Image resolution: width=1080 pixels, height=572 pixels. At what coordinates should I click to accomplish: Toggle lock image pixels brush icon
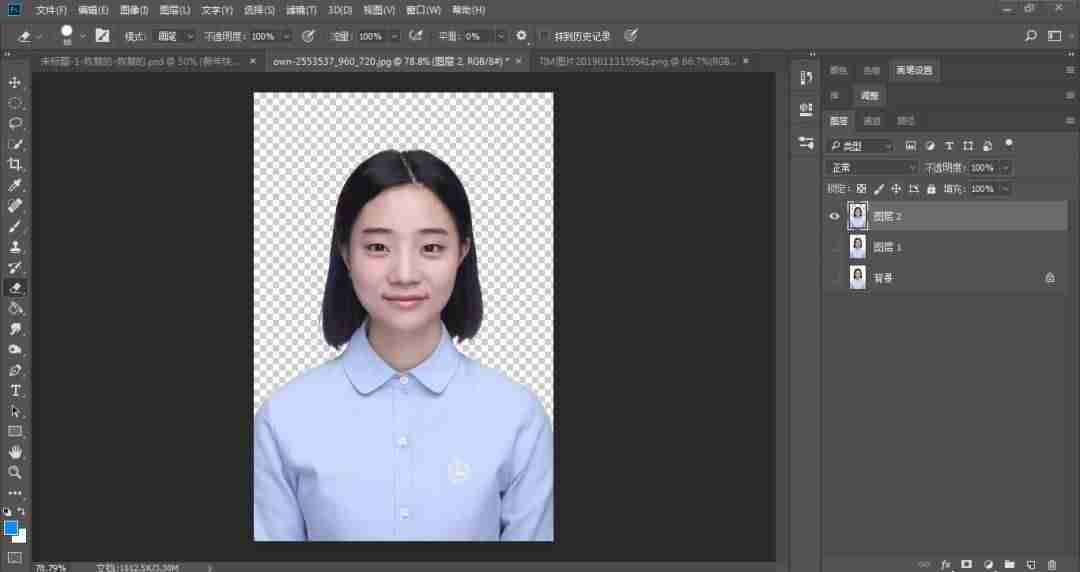pyautogui.click(x=879, y=189)
